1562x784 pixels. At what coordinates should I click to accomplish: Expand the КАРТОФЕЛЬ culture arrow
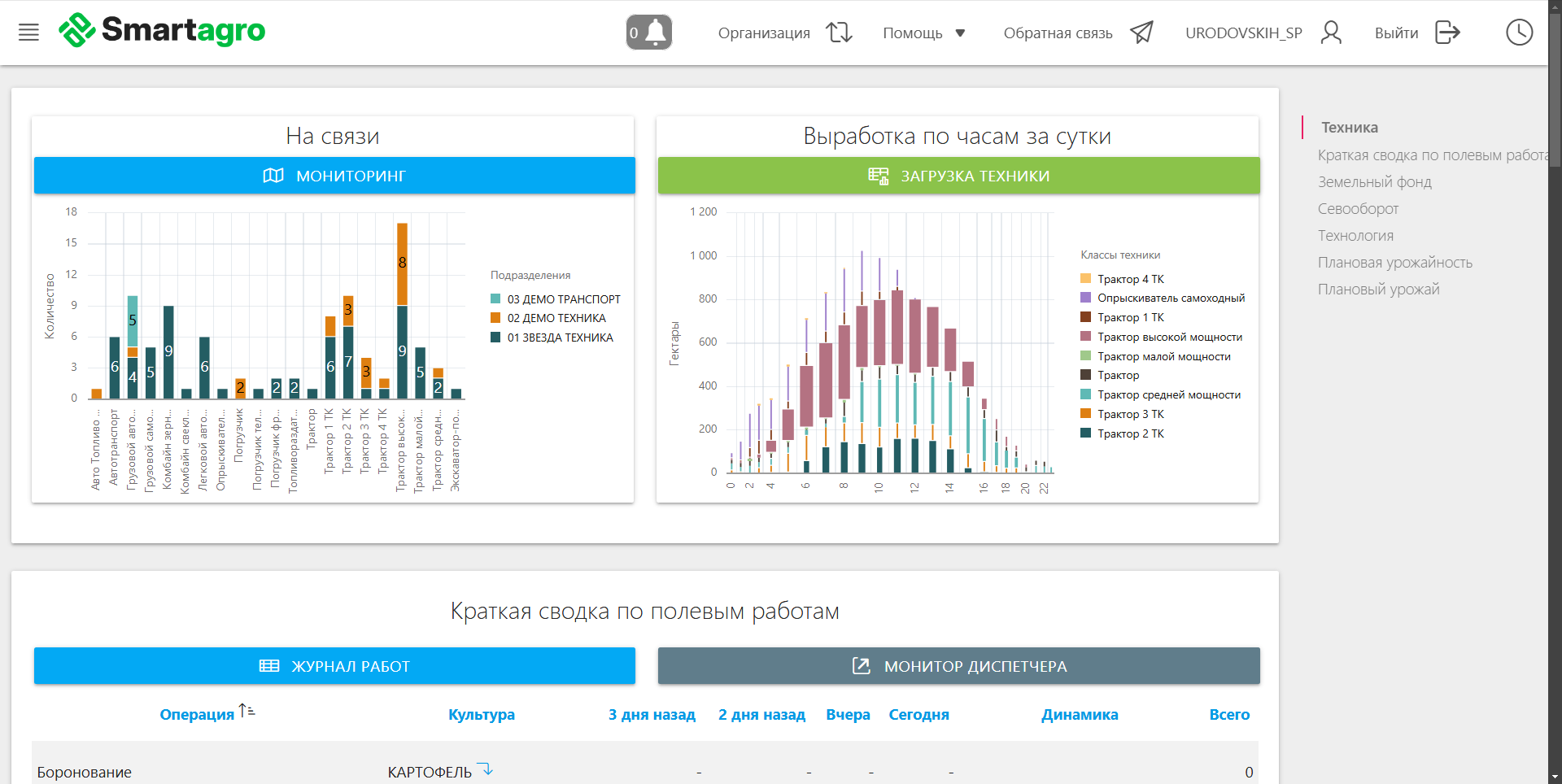486,769
